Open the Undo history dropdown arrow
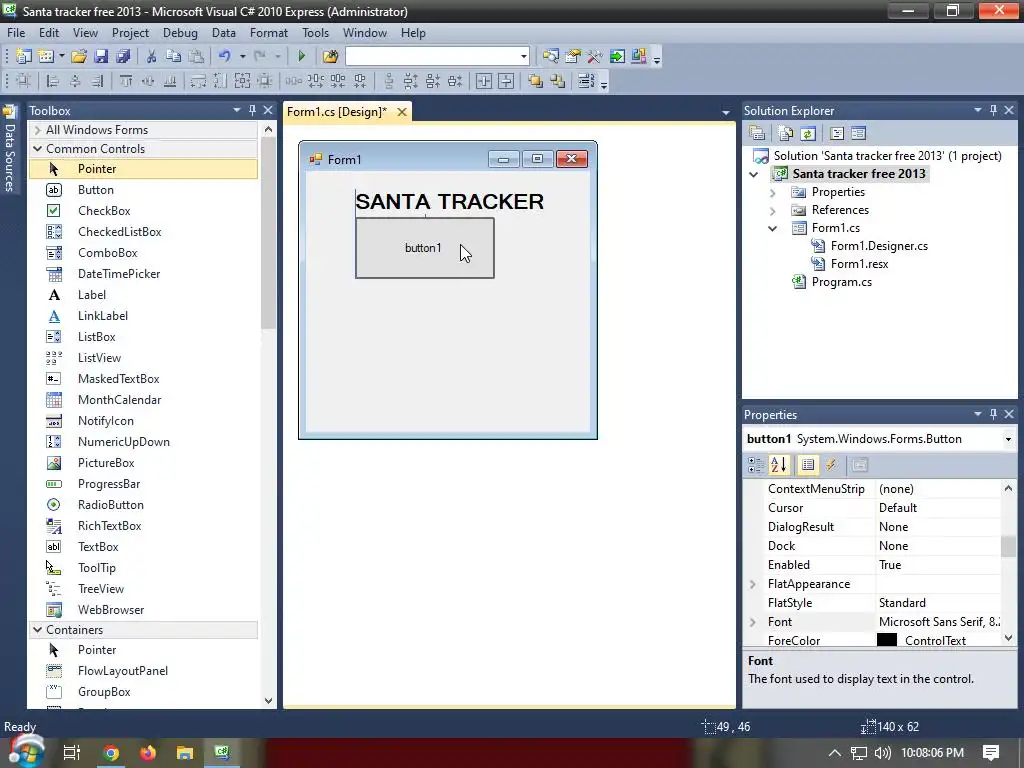1024x768 pixels. 242,57
